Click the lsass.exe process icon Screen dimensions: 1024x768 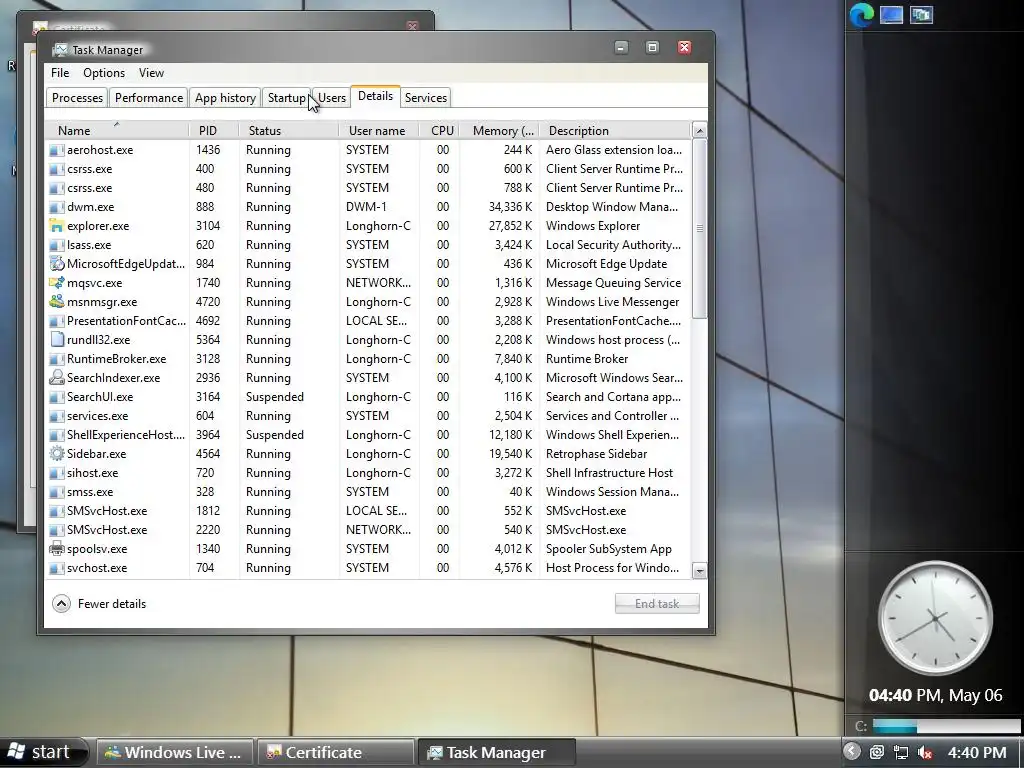[57, 245]
